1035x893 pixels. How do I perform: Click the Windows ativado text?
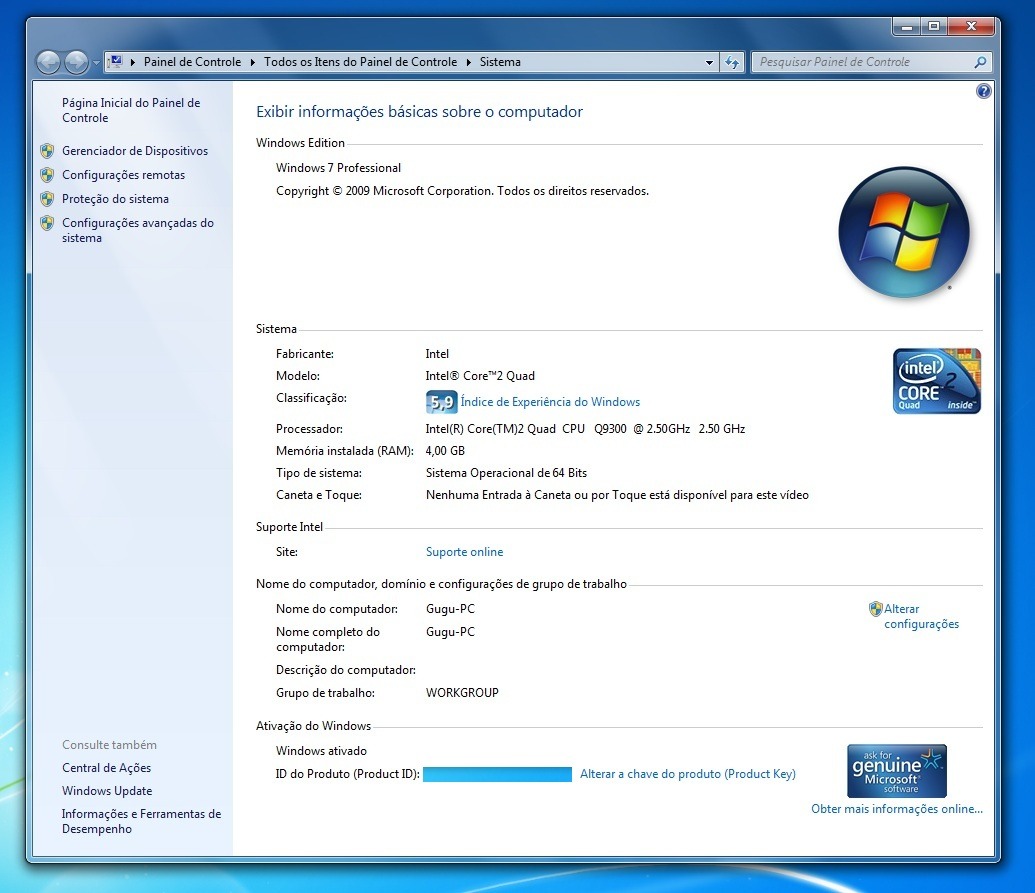coord(321,751)
